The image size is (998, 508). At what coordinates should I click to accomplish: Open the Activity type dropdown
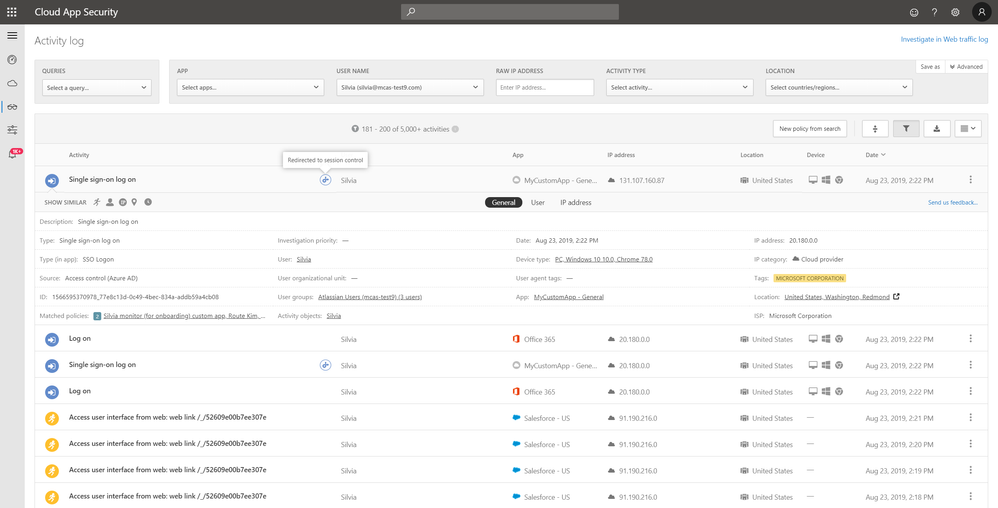680,88
